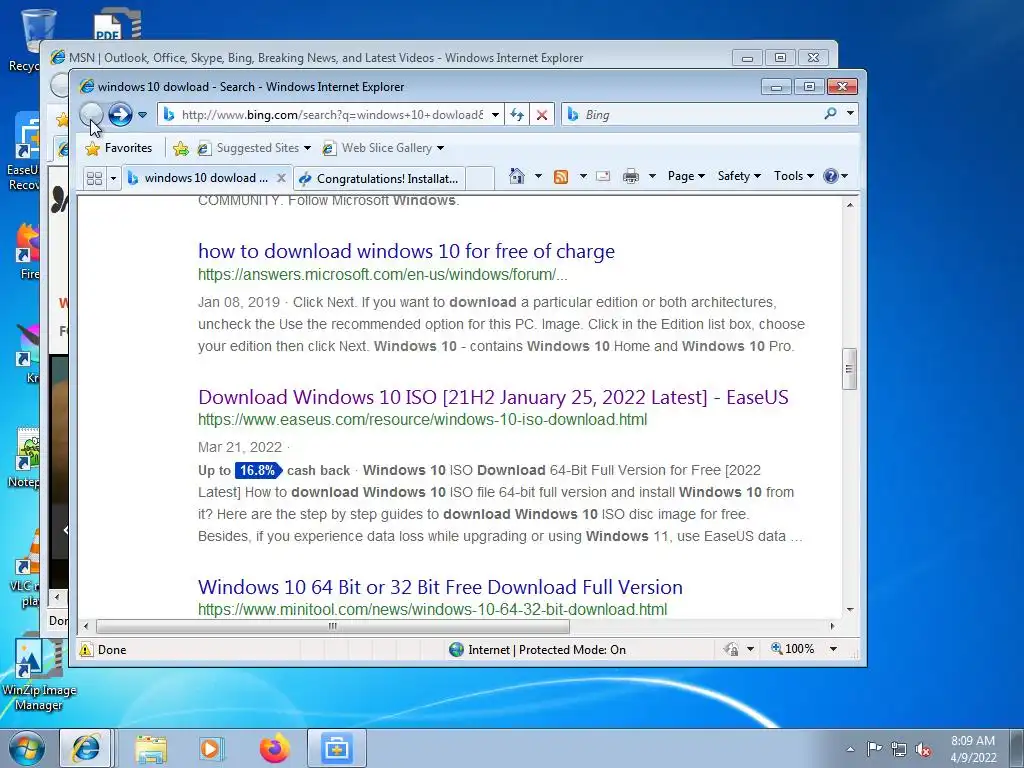Expand the Feeds dropdown arrow
The image size is (1024, 768).
[x=583, y=176]
